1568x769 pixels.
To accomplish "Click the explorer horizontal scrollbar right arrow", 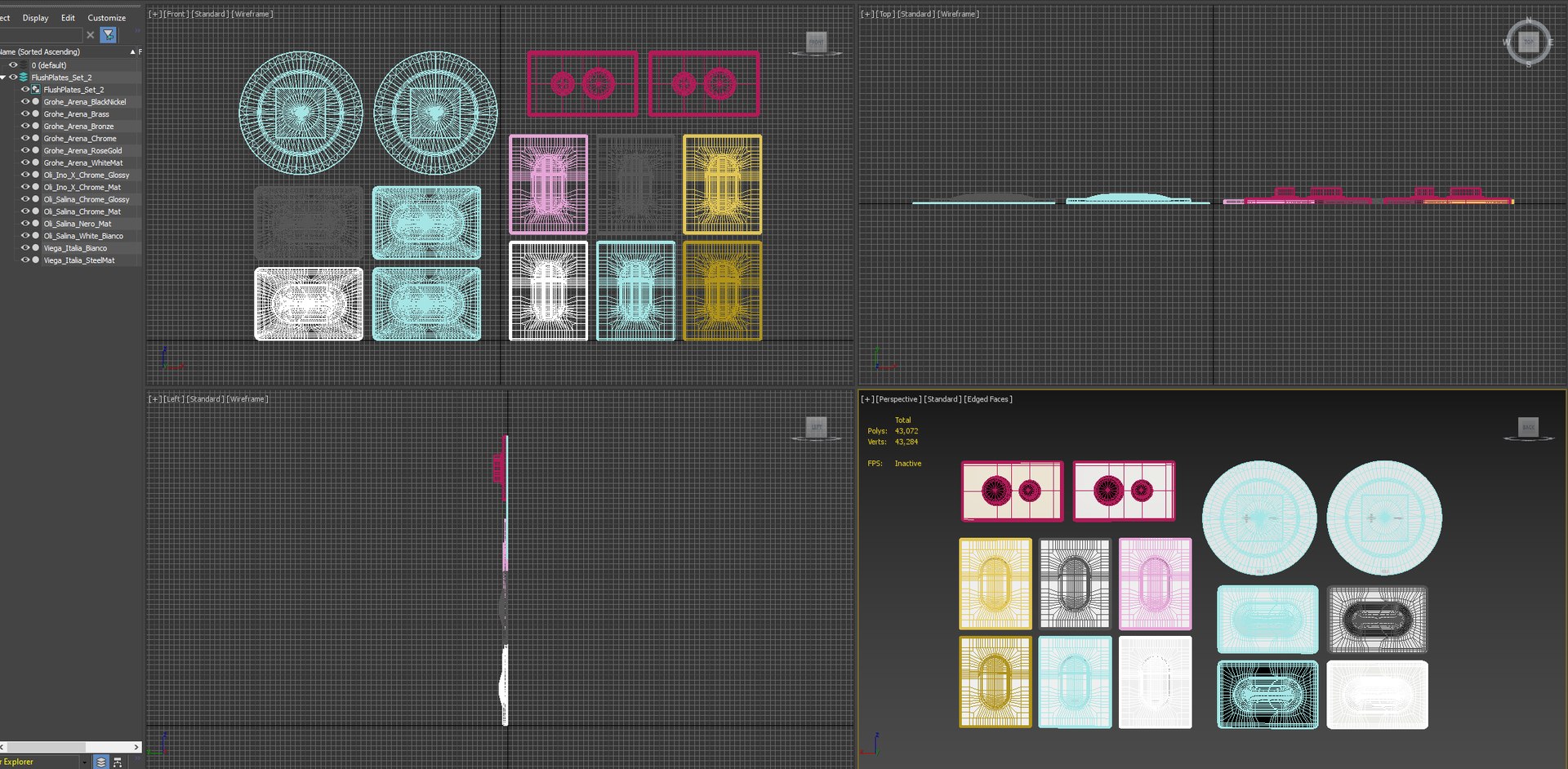I will (x=136, y=747).
